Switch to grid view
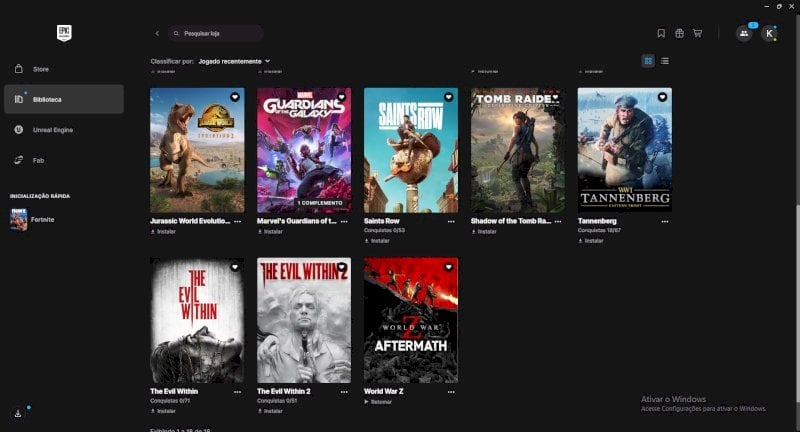Screen dimensions: 800x432 tap(648, 61)
